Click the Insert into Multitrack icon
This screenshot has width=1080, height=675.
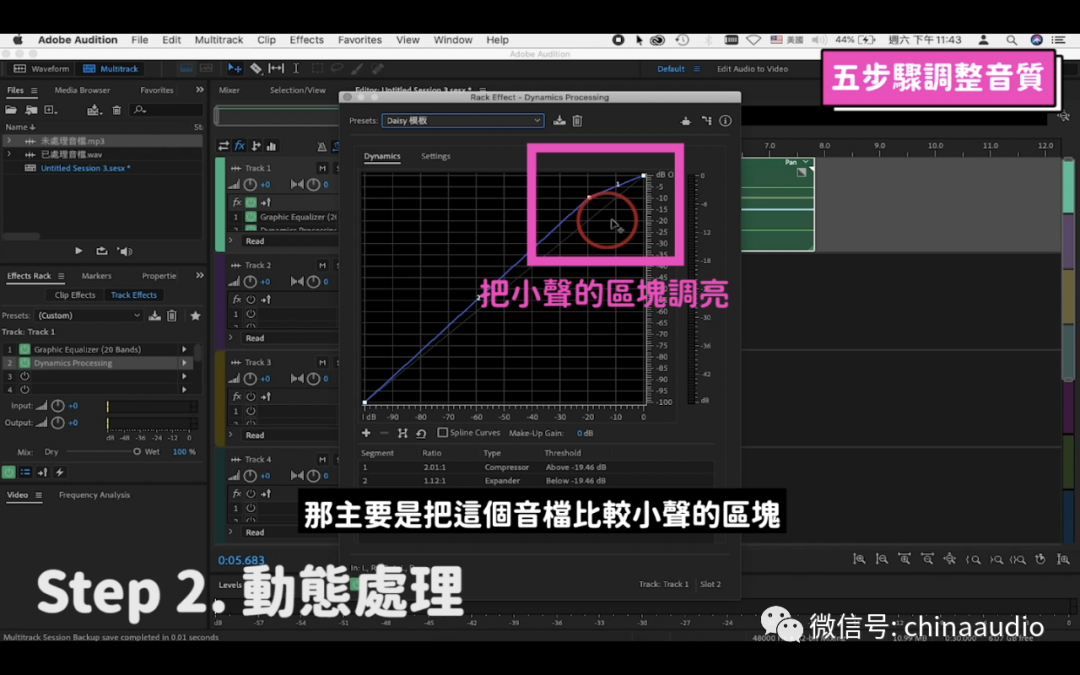94,110
